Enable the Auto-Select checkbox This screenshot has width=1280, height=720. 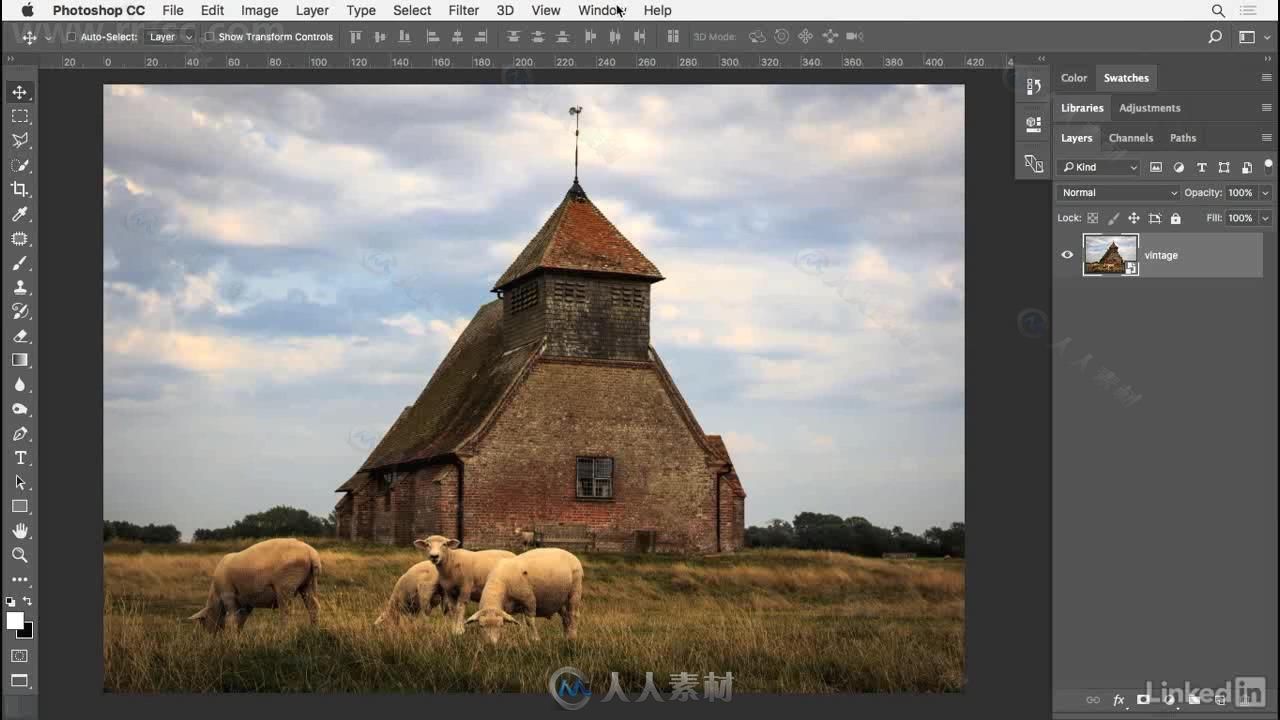pos(71,37)
